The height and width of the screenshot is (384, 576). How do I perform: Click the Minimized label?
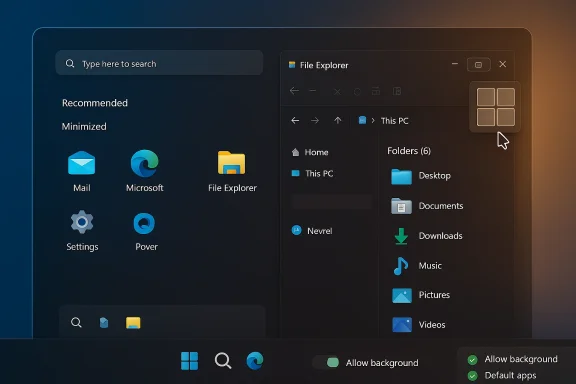(84, 126)
